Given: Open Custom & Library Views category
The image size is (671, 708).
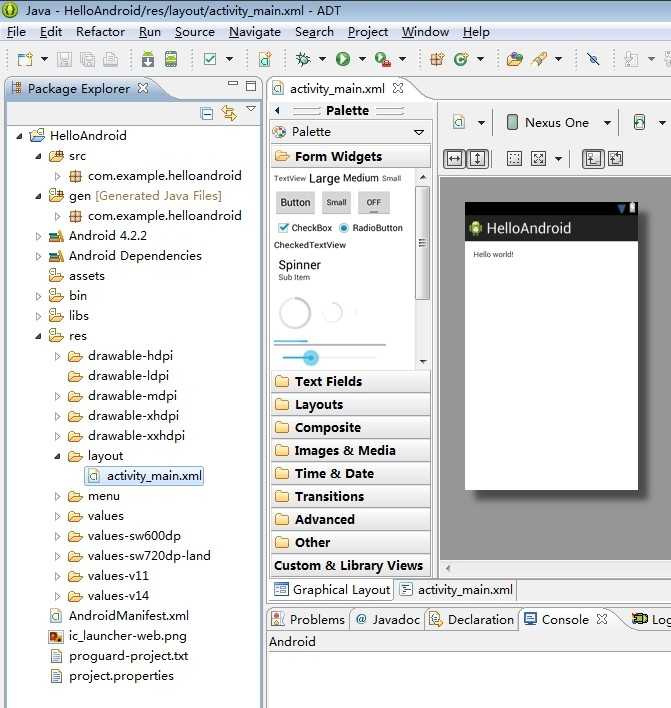Looking at the screenshot, I should [x=351, y=565].
